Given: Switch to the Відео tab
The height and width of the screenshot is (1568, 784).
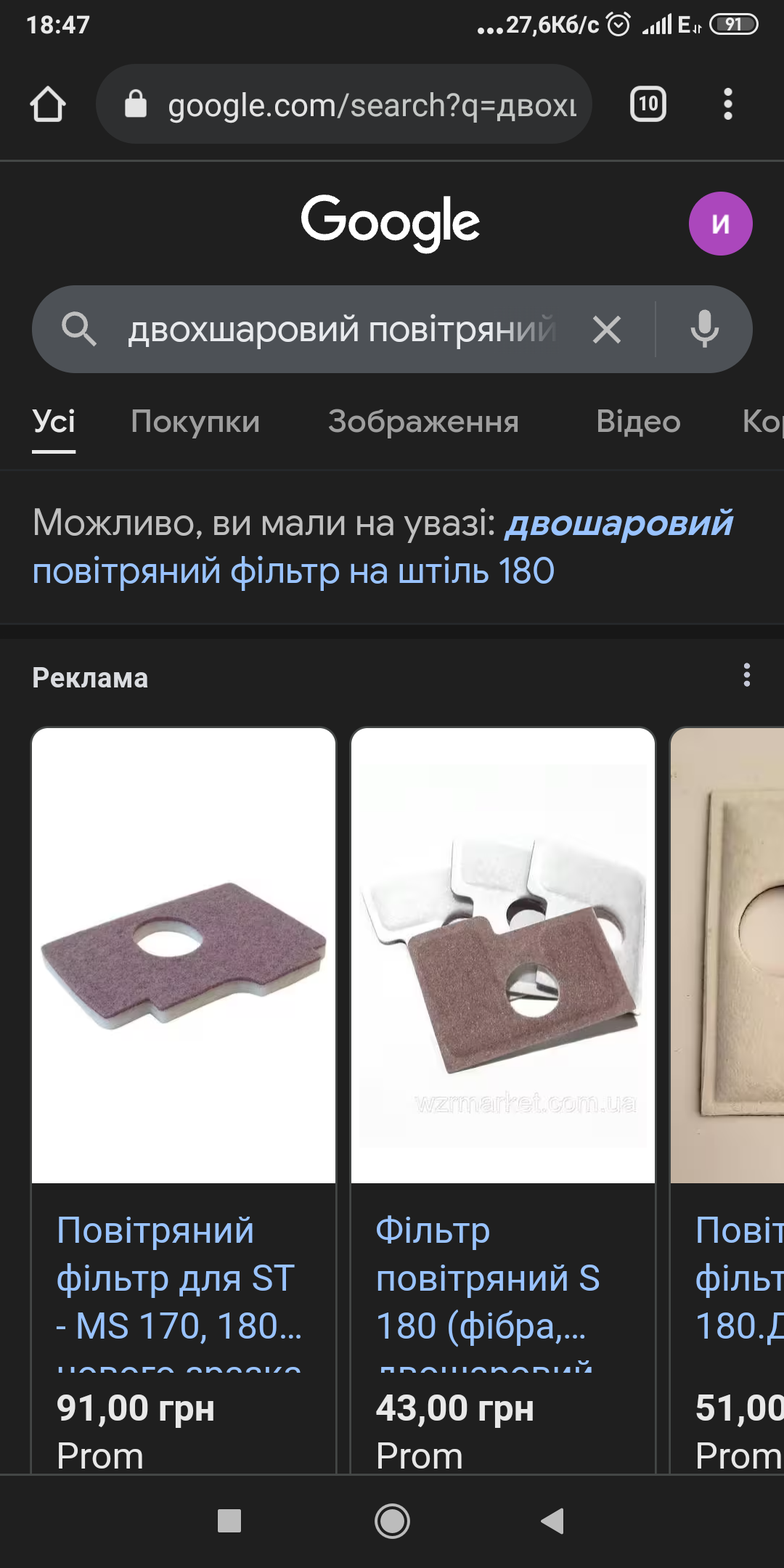Looking at the screenshot, I should (638, 422).
